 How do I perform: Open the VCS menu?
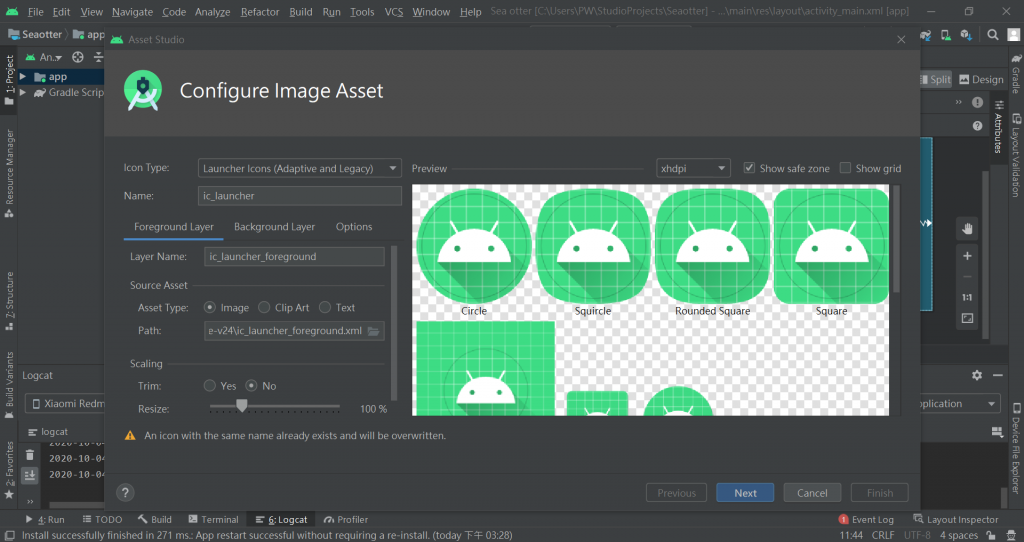[x=394, y=12]
